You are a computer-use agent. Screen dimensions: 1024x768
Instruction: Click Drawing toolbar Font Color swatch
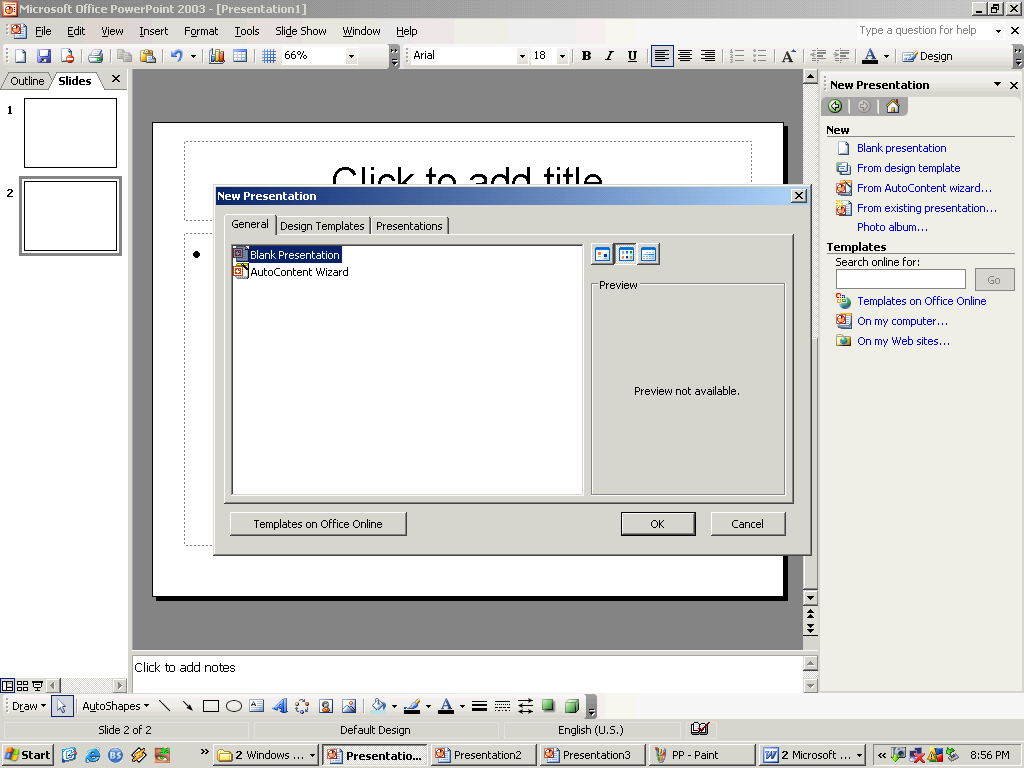pos(446,706)
